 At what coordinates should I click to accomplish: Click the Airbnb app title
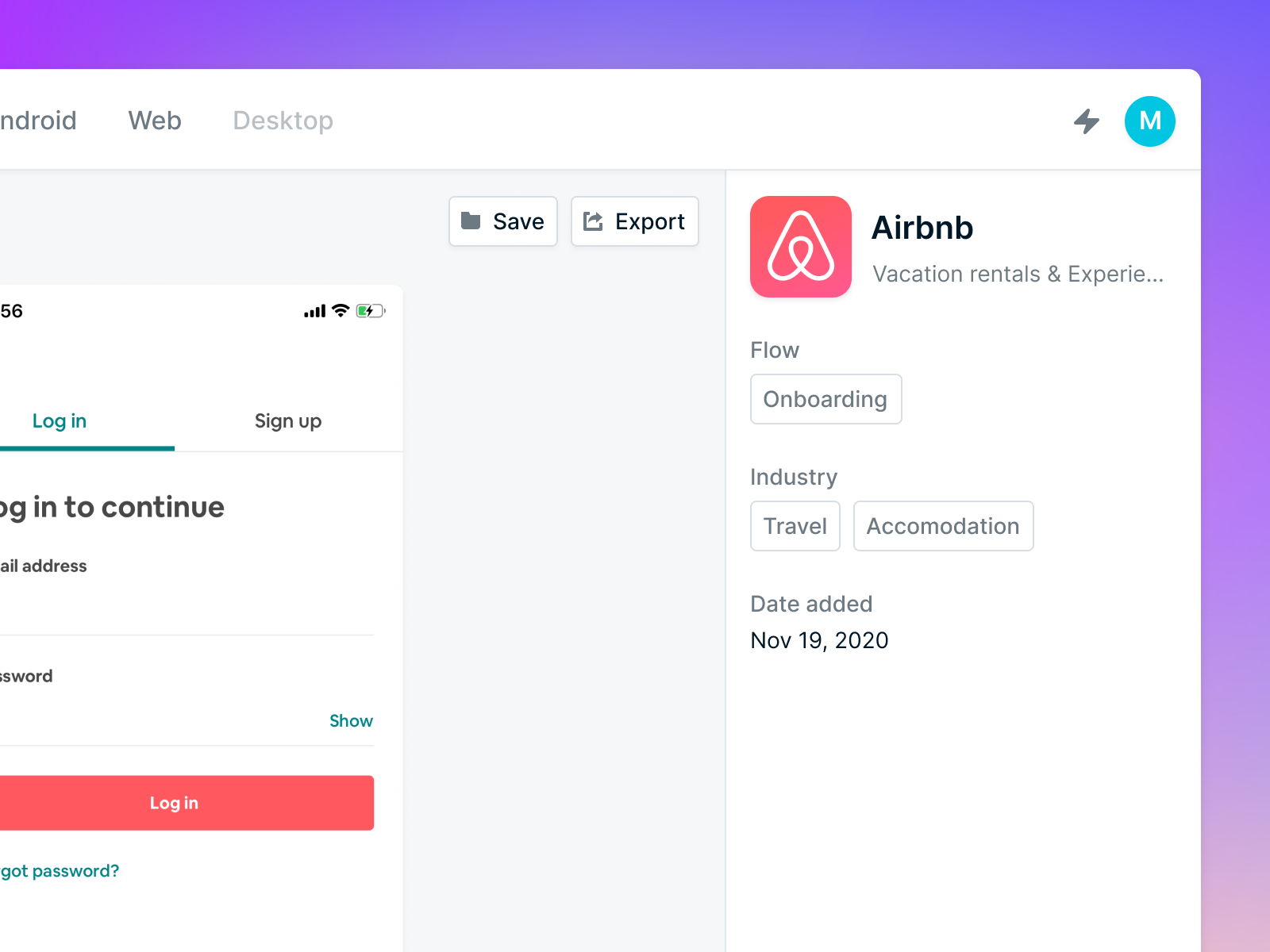click(x=922, y=228)
